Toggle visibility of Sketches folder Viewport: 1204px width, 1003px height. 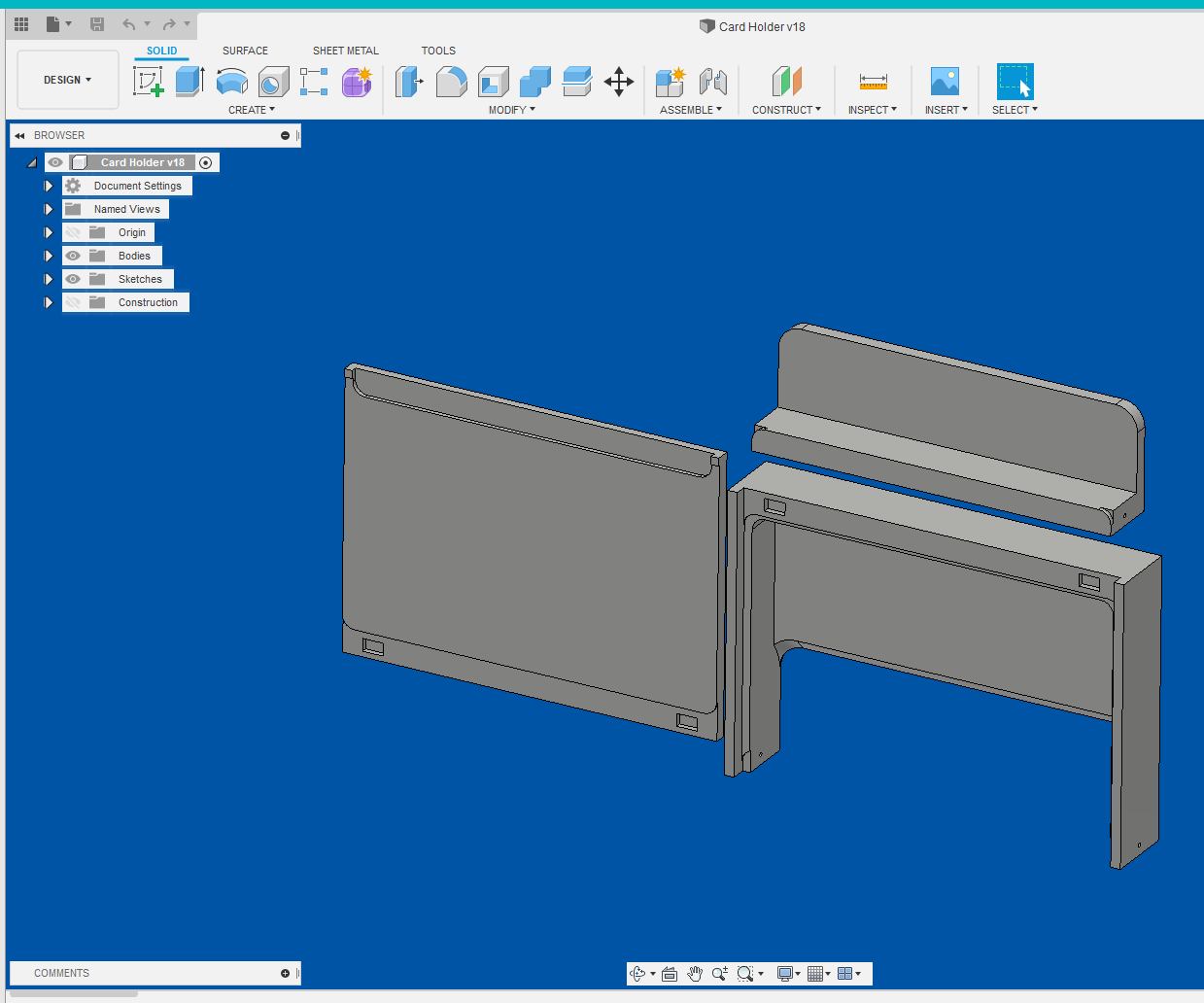pyautogui.click(x=73, y=279)
